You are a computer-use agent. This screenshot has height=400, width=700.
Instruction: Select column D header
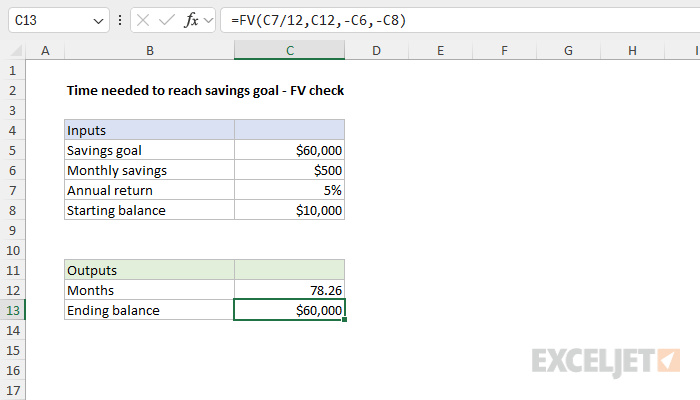point(376,50)
